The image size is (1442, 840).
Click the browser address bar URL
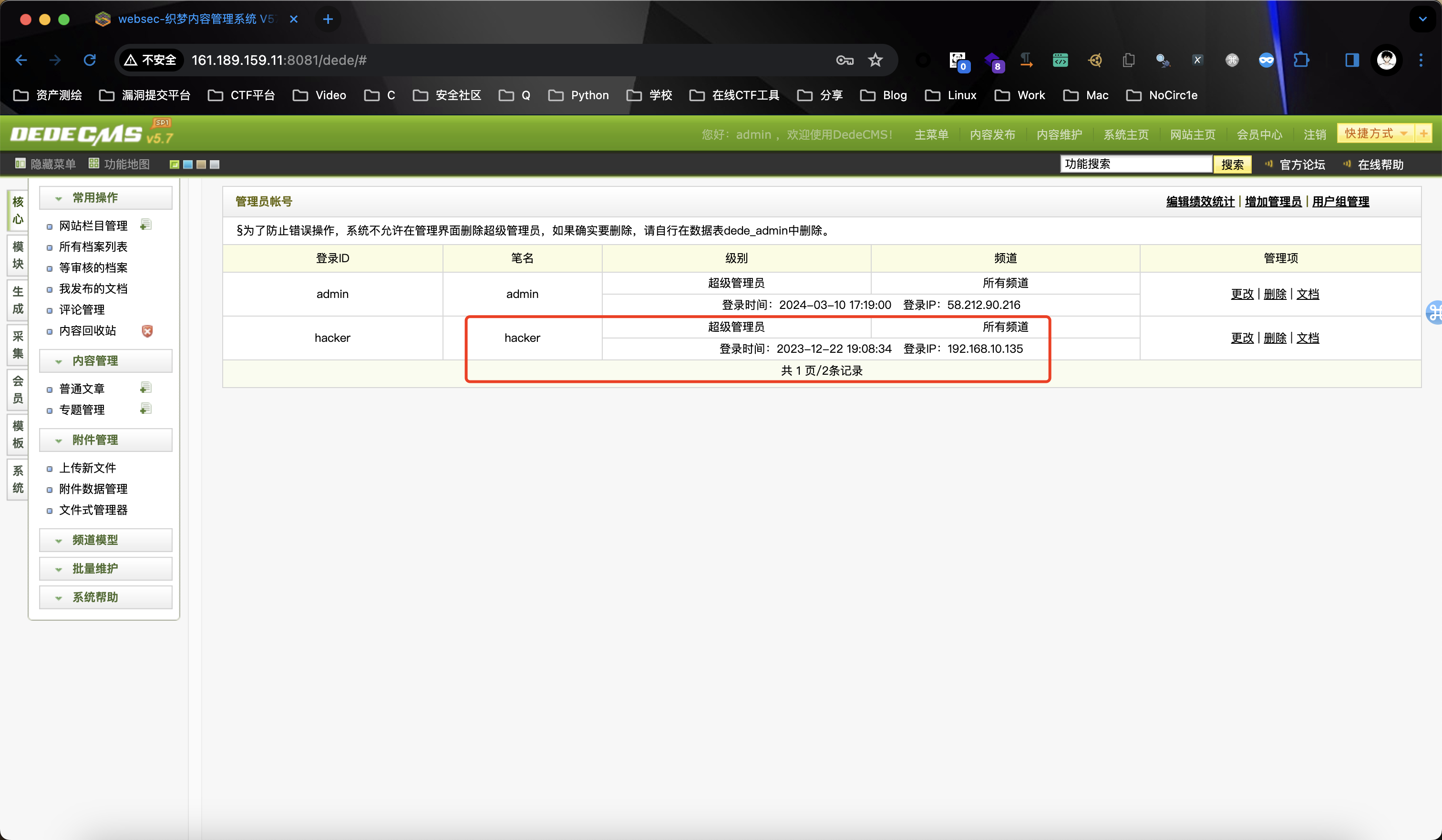point(278,60)
